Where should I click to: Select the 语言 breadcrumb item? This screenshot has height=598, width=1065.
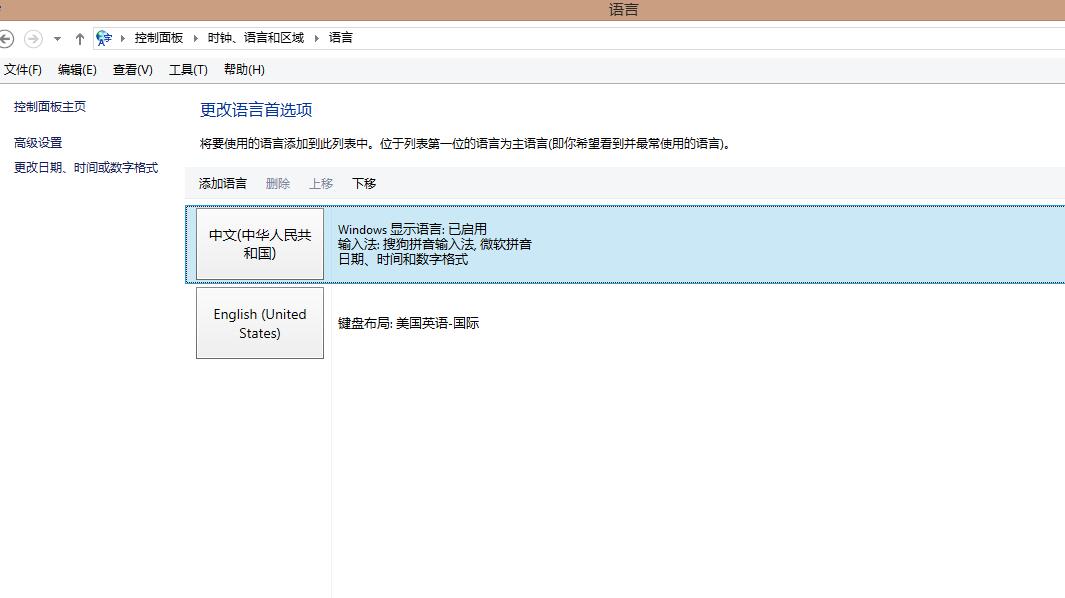tap(341, 38)
